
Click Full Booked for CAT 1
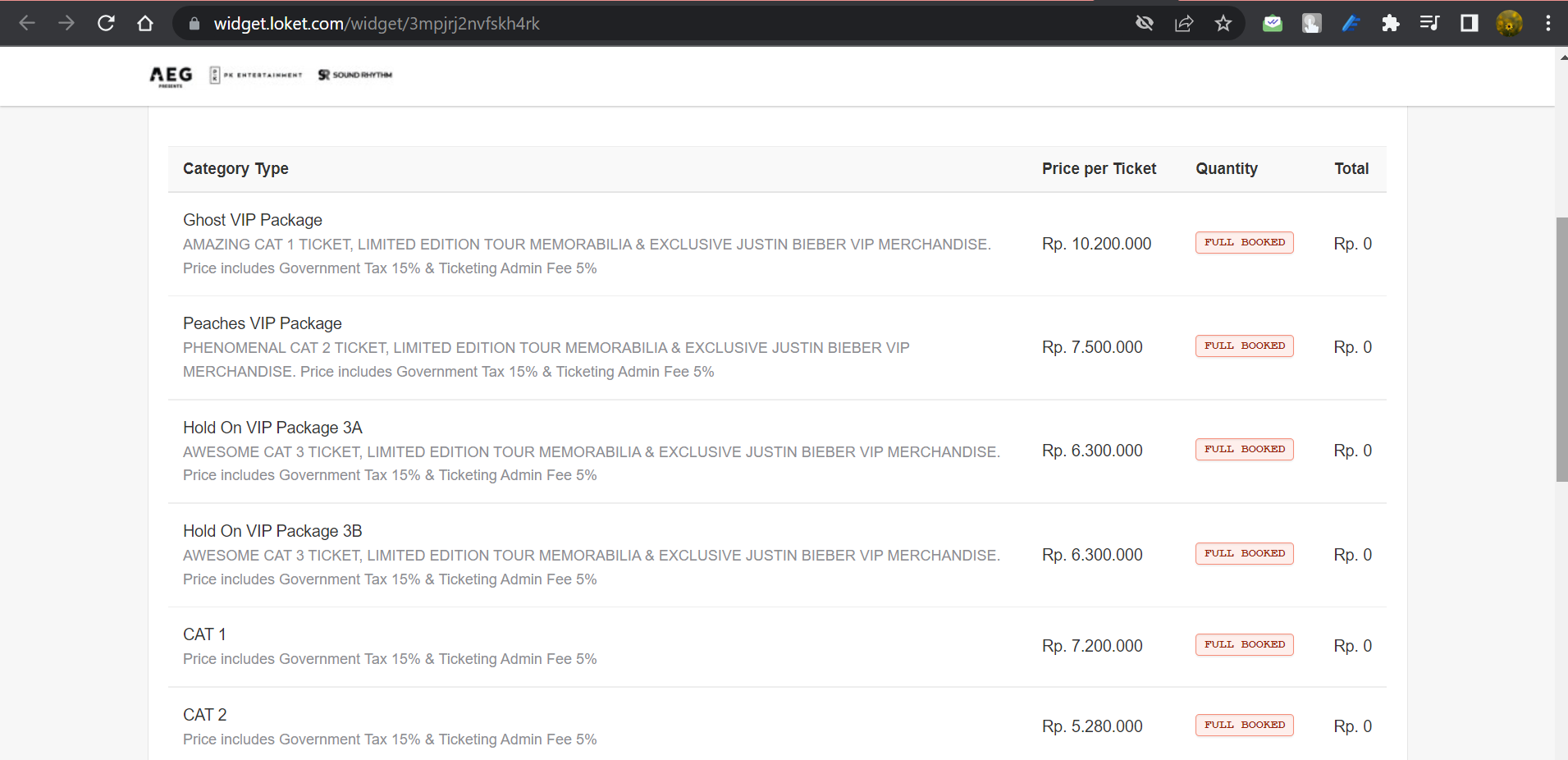tap(1245, 644)
